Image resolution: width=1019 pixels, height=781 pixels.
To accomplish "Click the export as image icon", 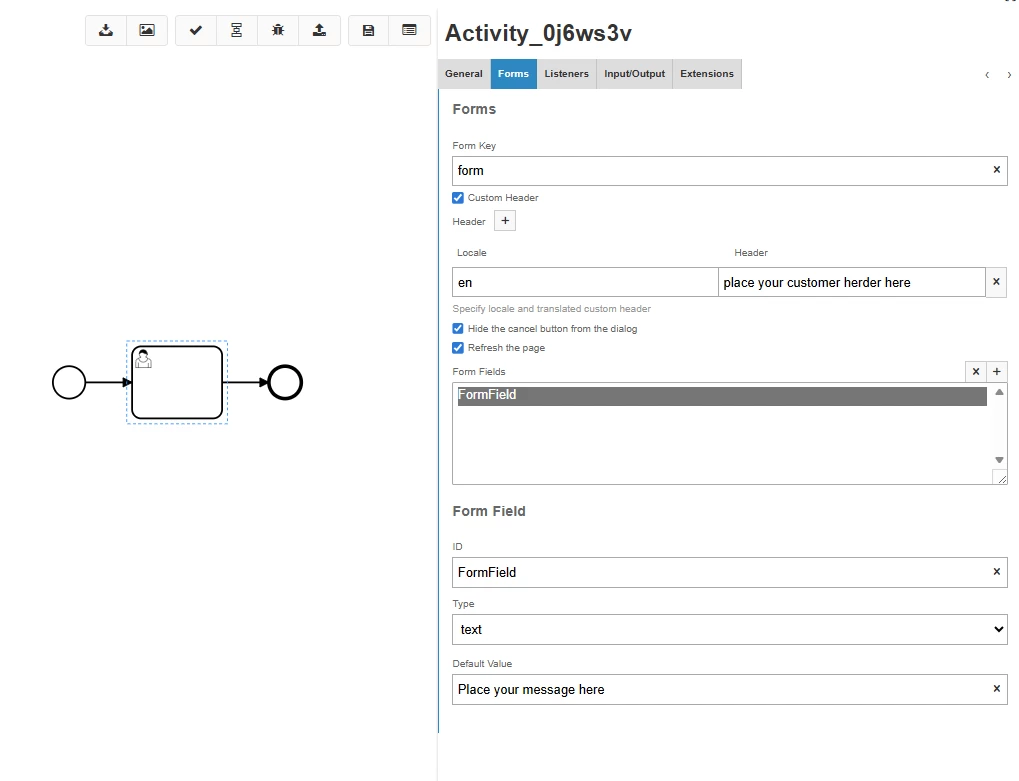I will coord(148,31).
